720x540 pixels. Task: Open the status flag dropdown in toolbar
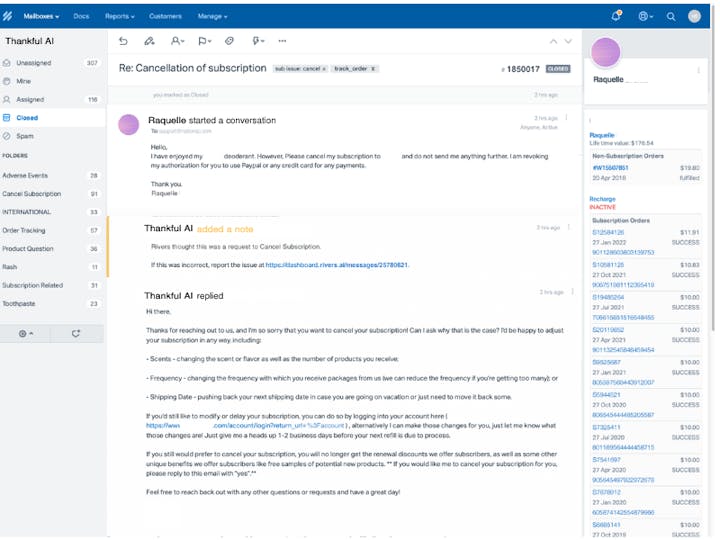pos(204,41)
